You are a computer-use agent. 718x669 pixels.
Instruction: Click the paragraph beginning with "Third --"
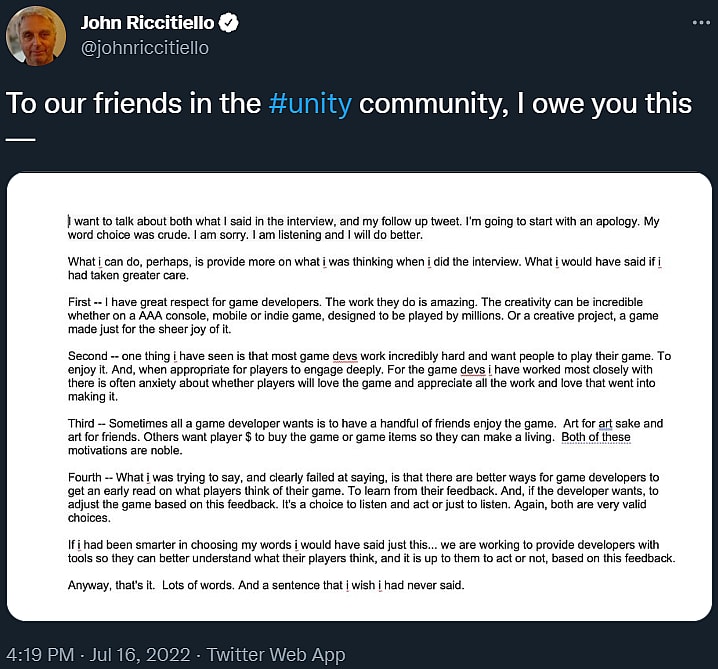pos(360,437)
